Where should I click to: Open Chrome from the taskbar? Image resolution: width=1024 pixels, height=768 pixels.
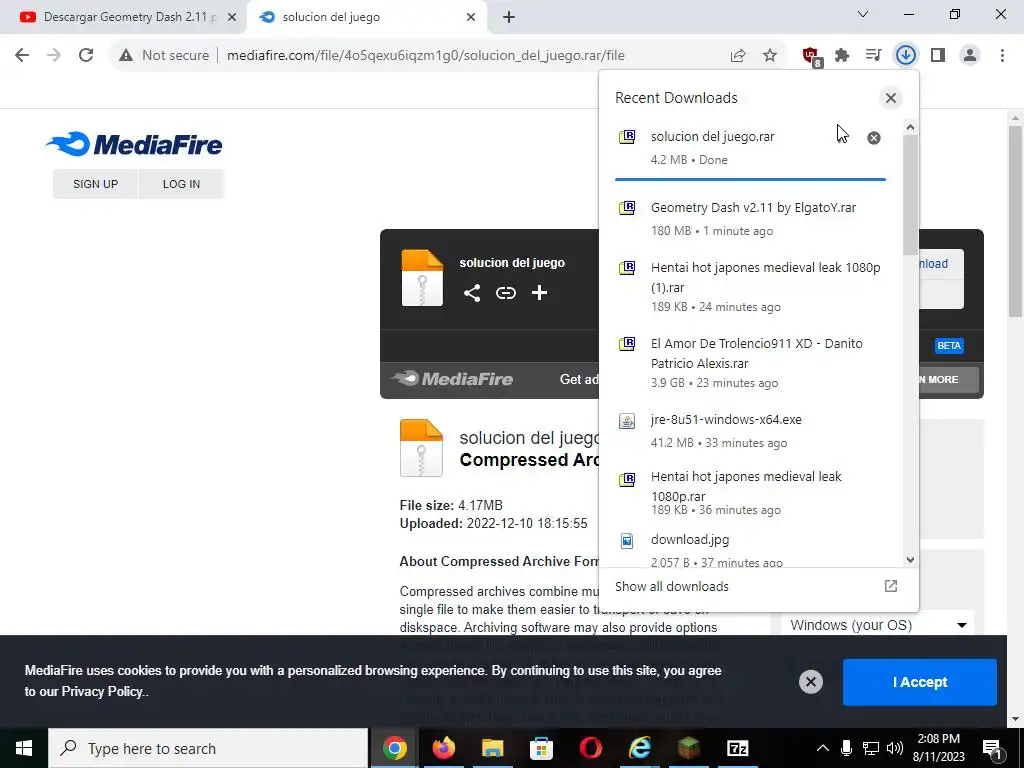pyautogui.click(x=394, y=748)
